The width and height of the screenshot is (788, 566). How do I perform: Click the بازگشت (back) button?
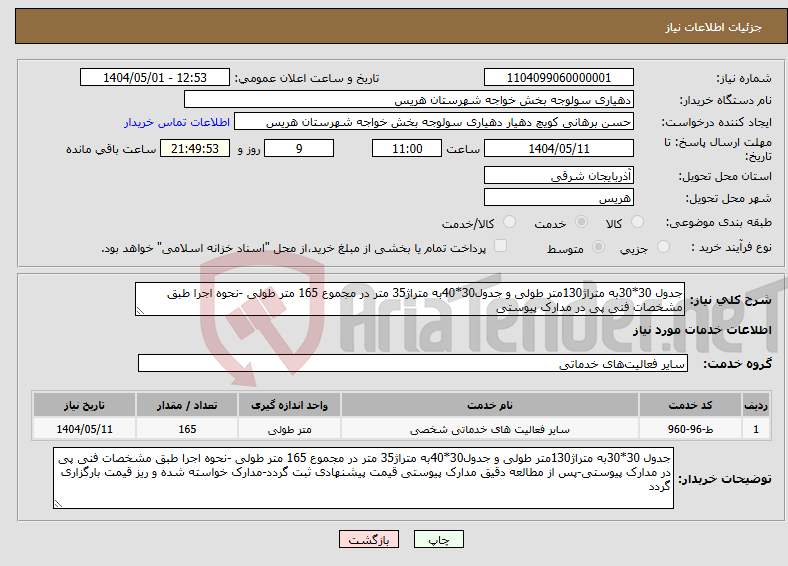369,539
